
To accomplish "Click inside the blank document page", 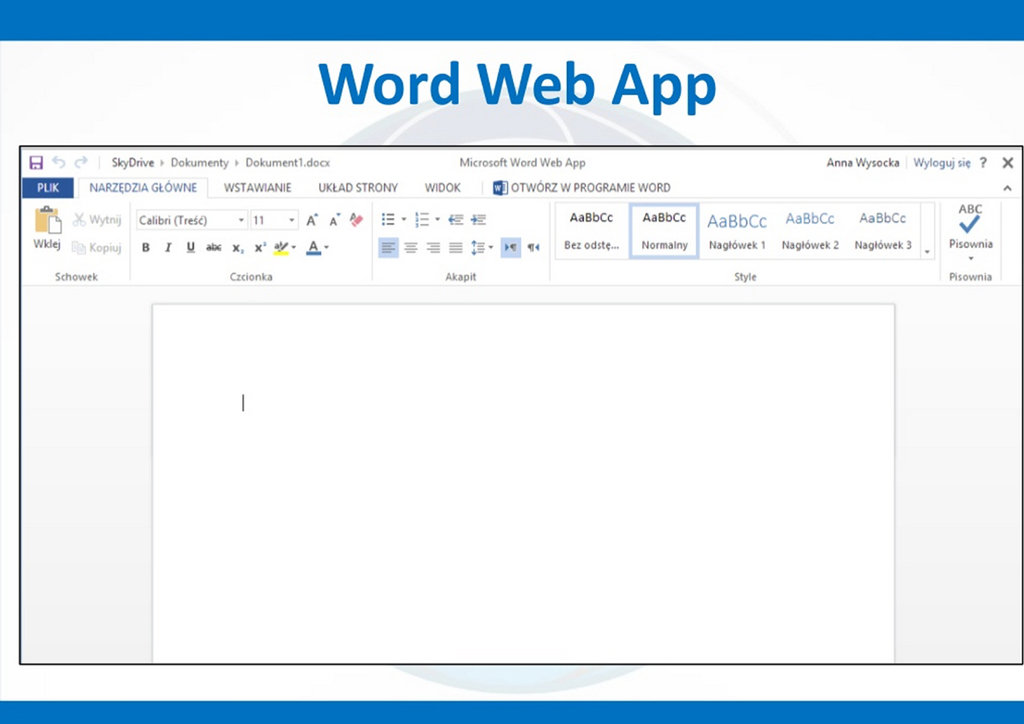I will pyautogui.click(x=523, y=483).
